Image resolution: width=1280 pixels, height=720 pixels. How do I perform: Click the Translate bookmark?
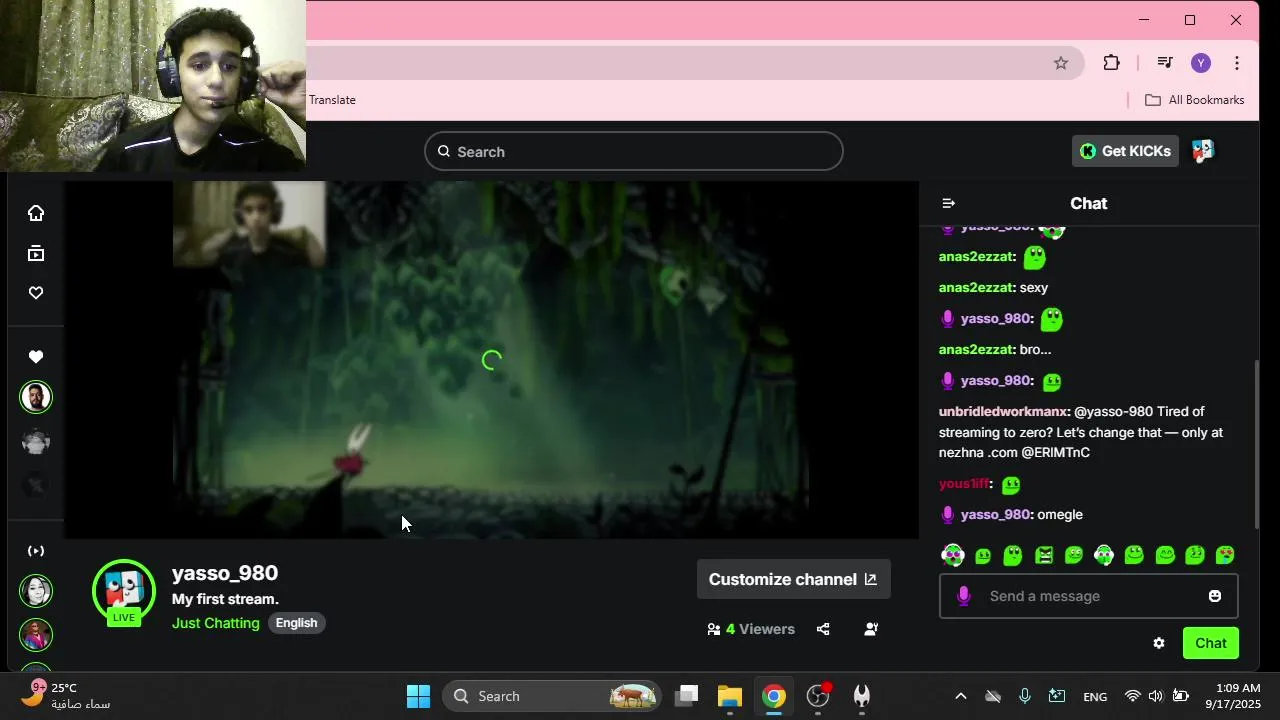tap(332, 100)
